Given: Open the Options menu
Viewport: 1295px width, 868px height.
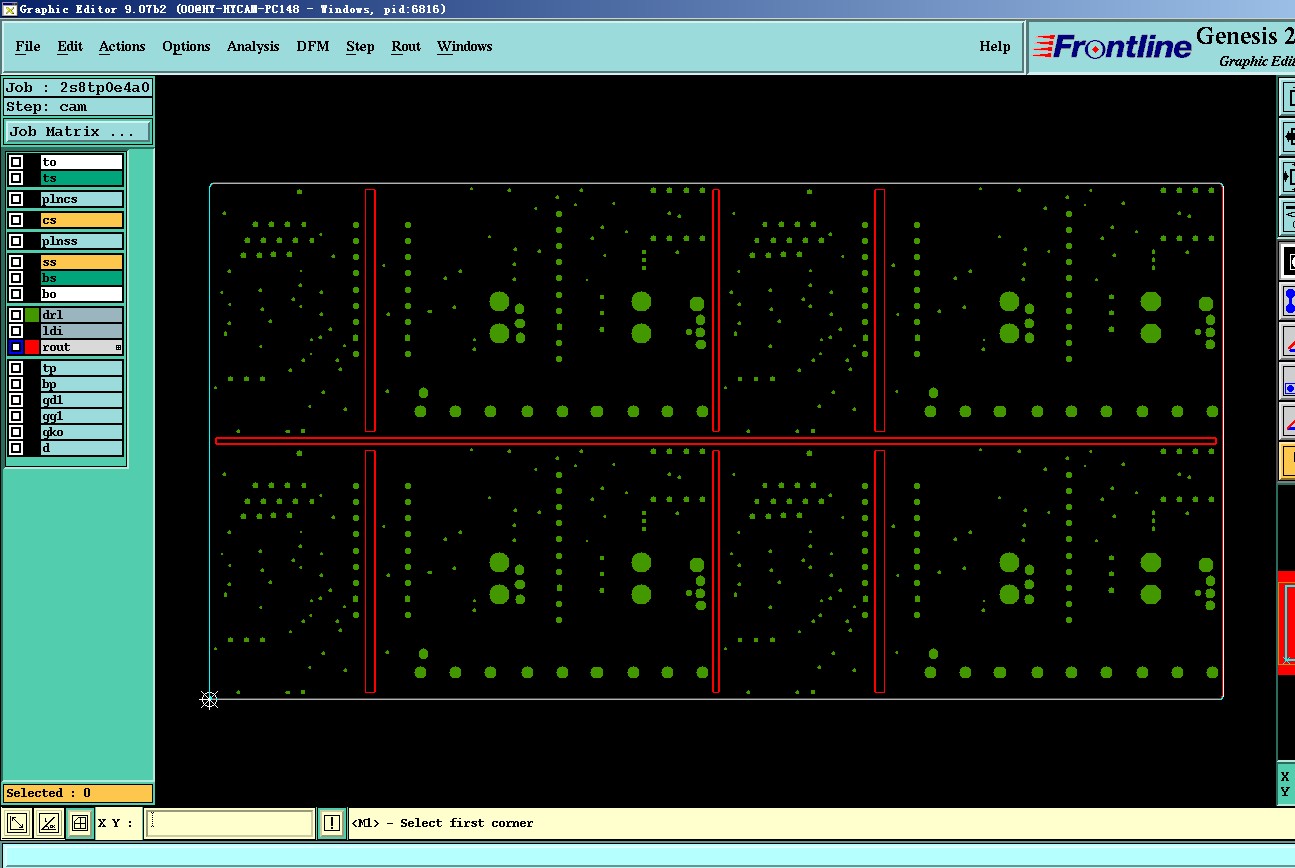Looking at the screenshot, I should coord(186,46).
